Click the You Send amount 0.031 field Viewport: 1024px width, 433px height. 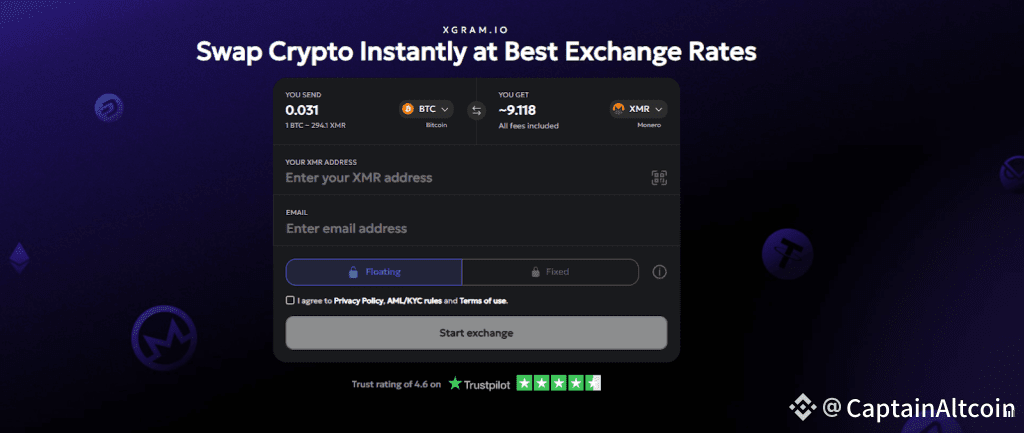(320, 109)
